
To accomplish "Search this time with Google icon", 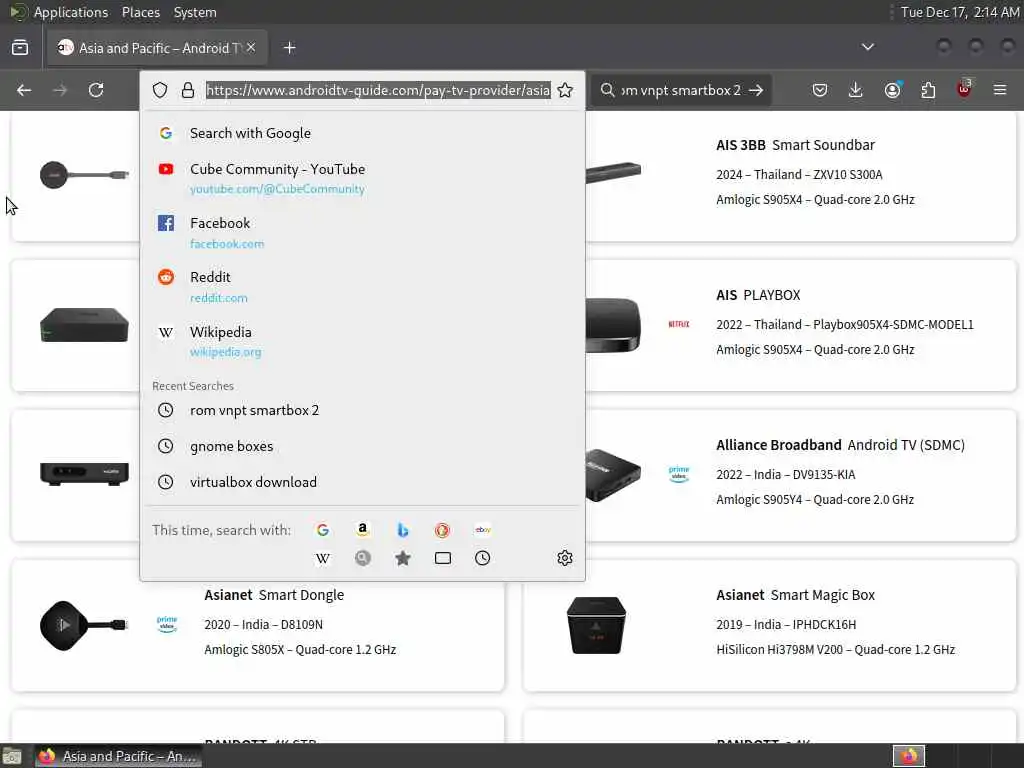I will pyautogui.click(x=323, y=530).
